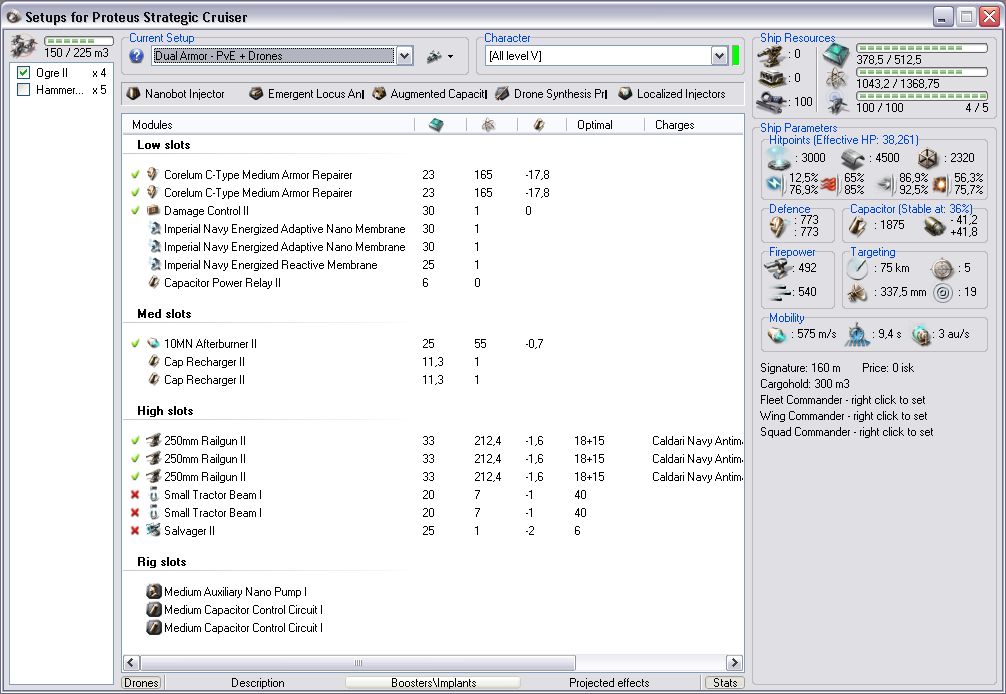Expand the Character dropdown arrow
Image resolution: width=1006 pixels, height=694 pixels.
click(x=719, y=56)
